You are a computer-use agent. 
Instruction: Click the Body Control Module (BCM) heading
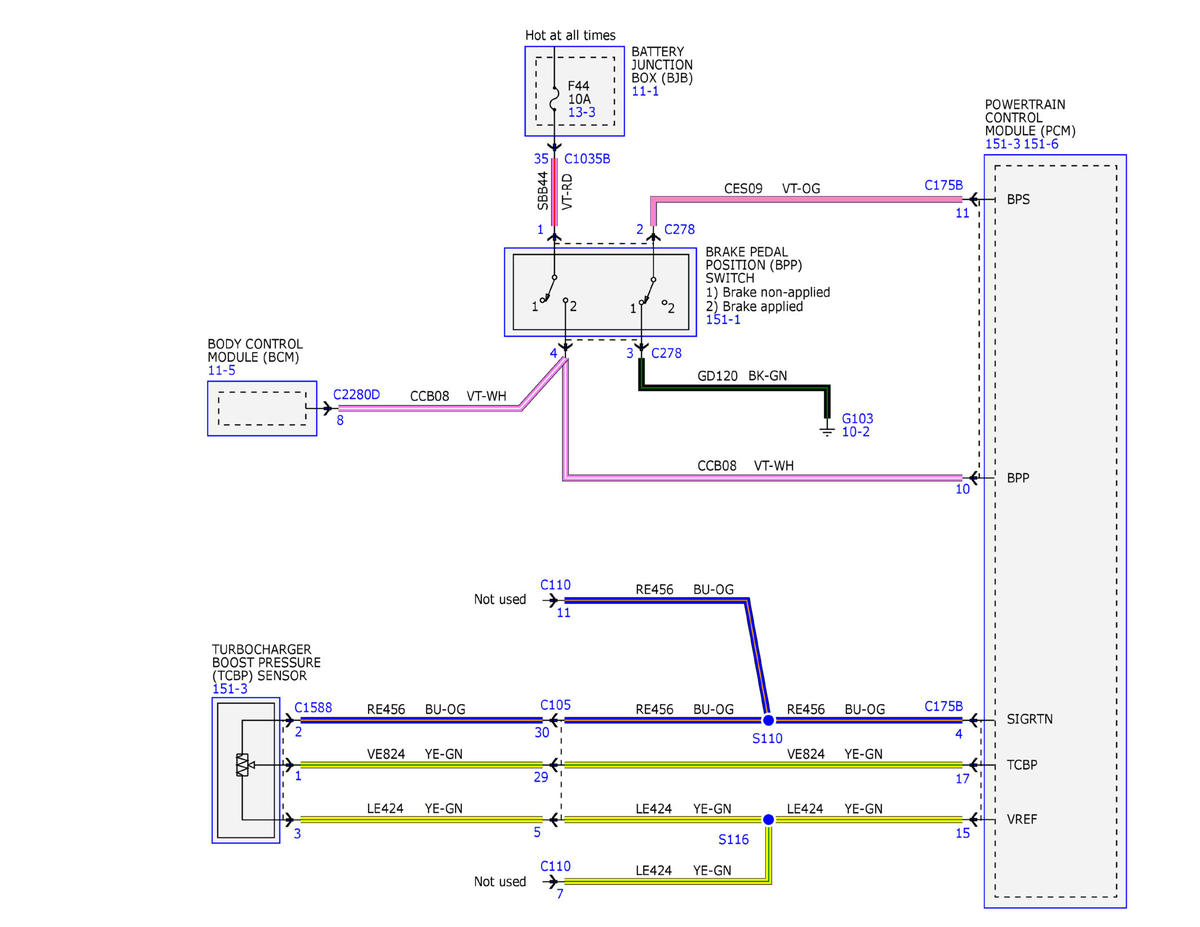pos(255,350)
